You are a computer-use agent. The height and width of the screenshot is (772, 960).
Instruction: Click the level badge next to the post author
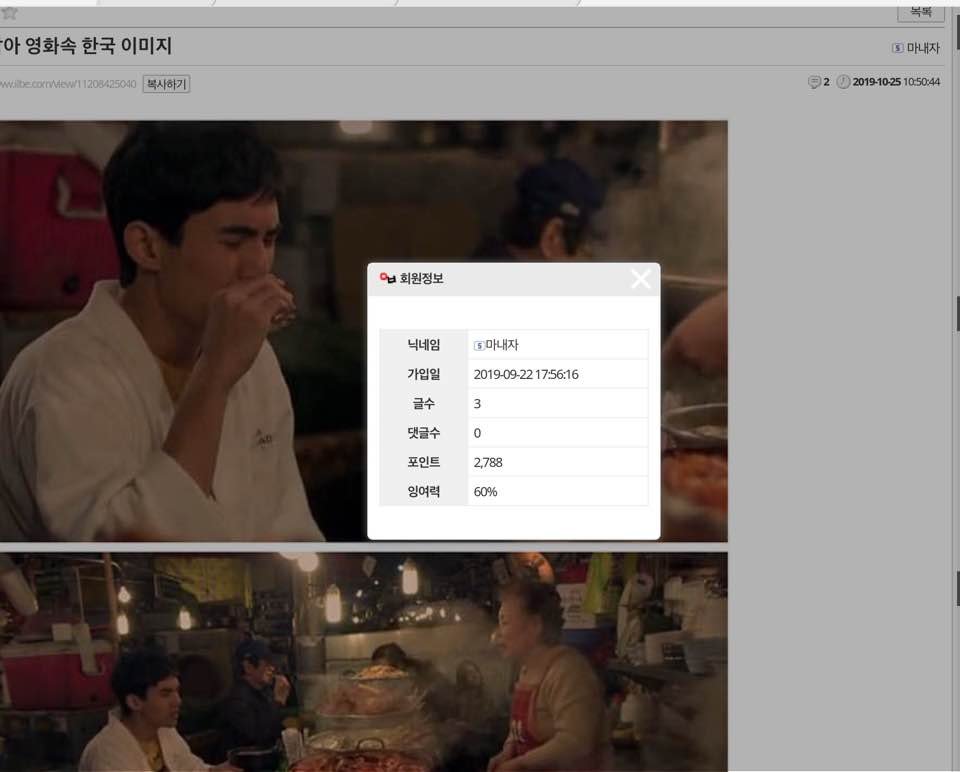tap(897, 48)
